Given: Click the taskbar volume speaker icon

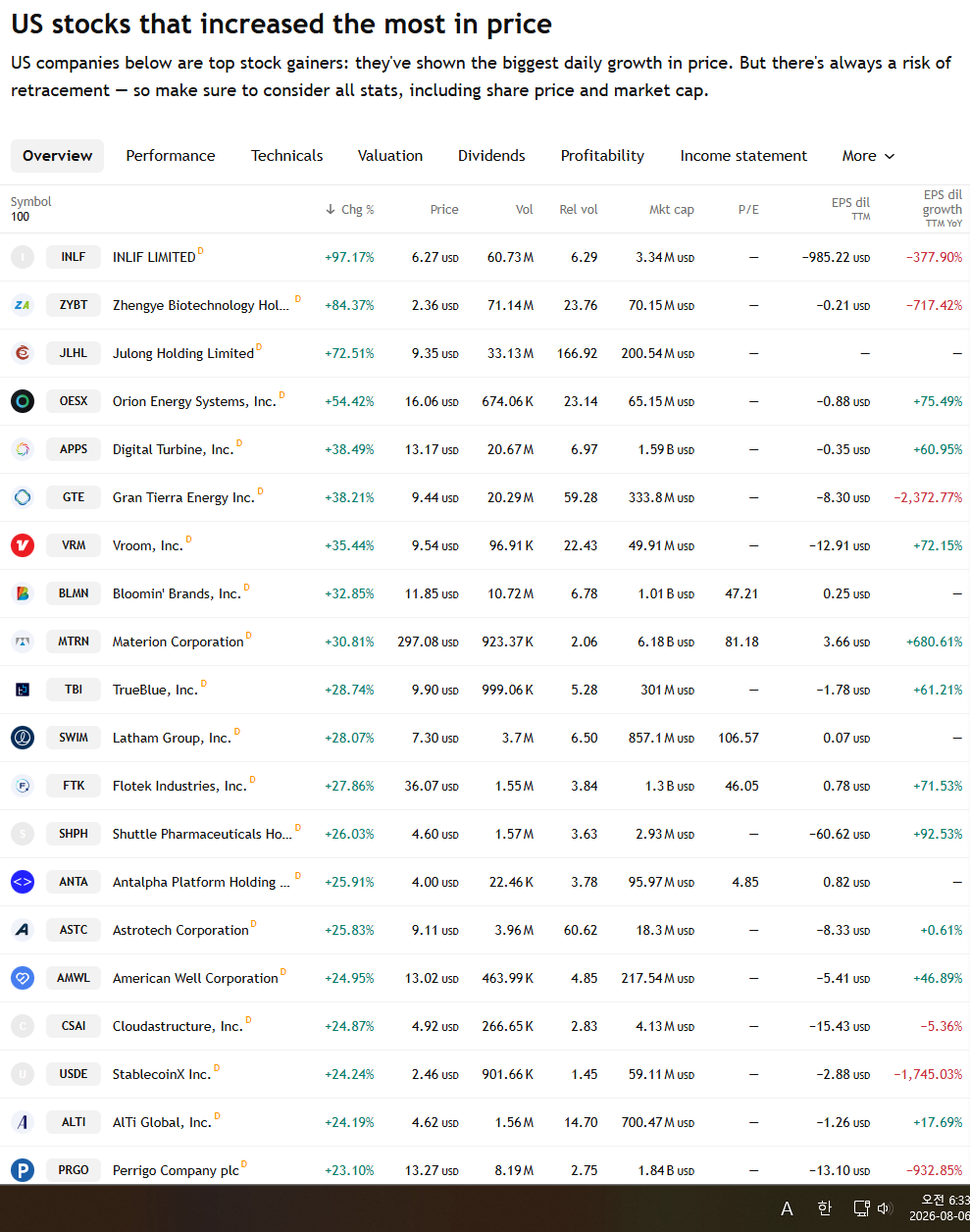Looking at the screenshot, I should tap(884, 1208).
